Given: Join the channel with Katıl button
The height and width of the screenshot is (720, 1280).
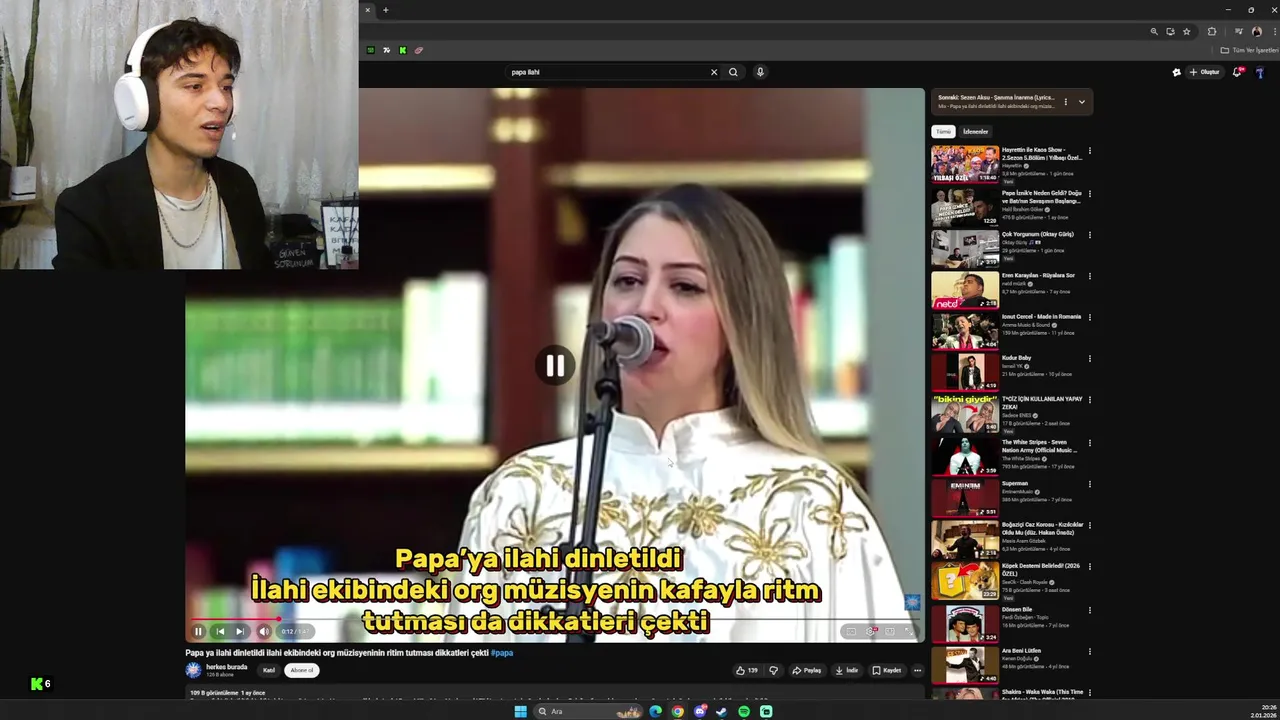Looking at the screenshot, I should 269,670.
